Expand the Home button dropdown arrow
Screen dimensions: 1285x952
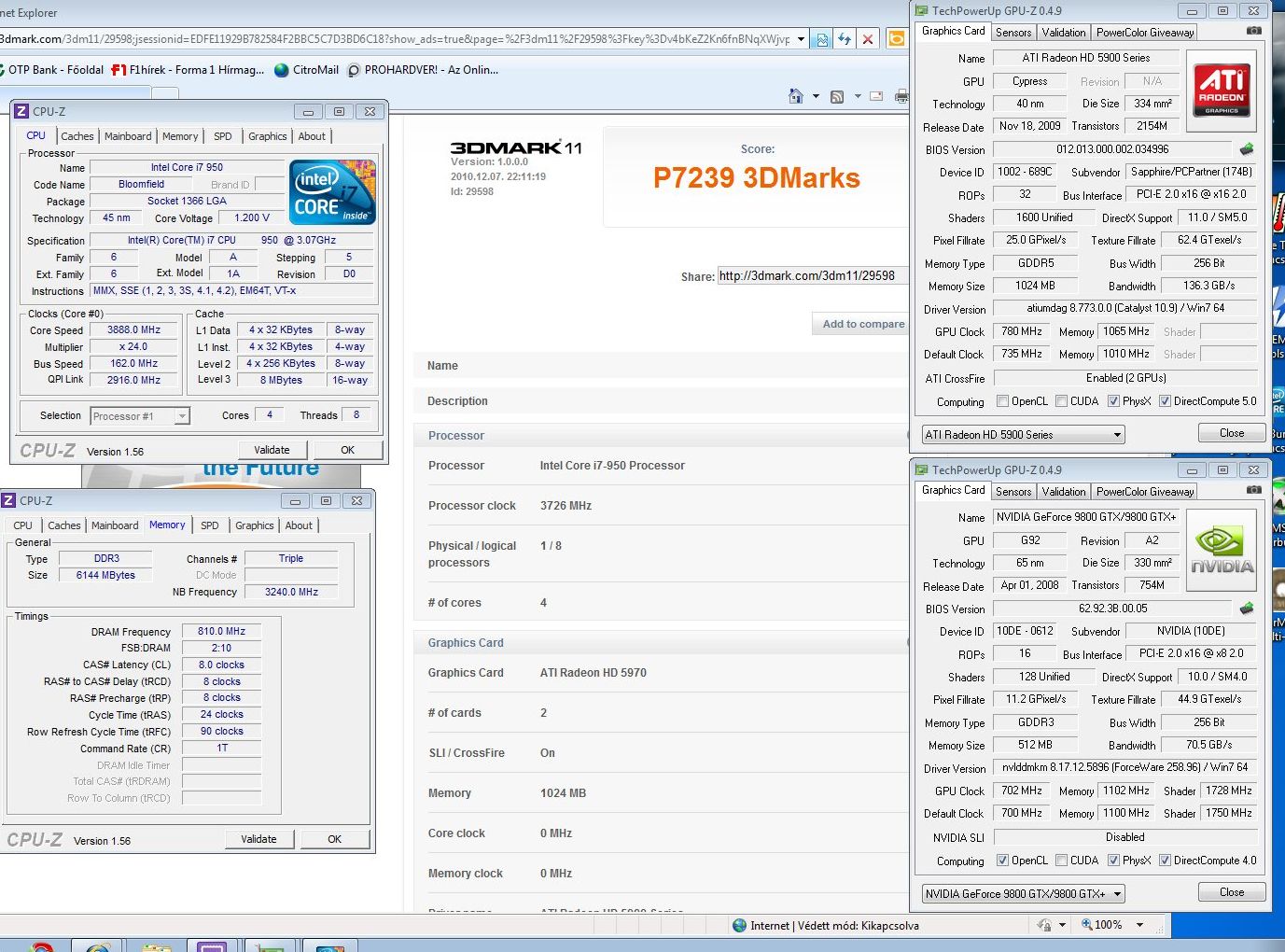pyautogui.click(x=816, y=96)
